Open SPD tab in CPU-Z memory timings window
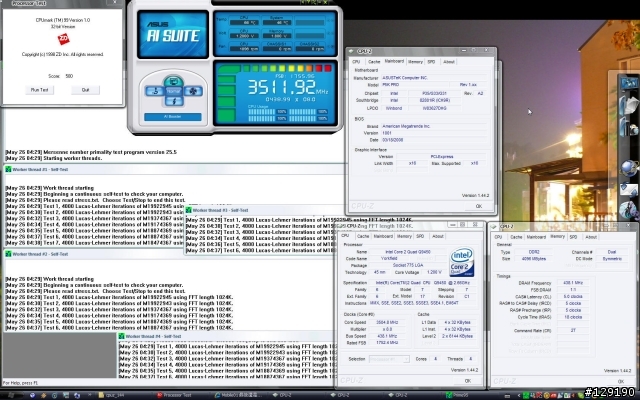 coord(573,237)
